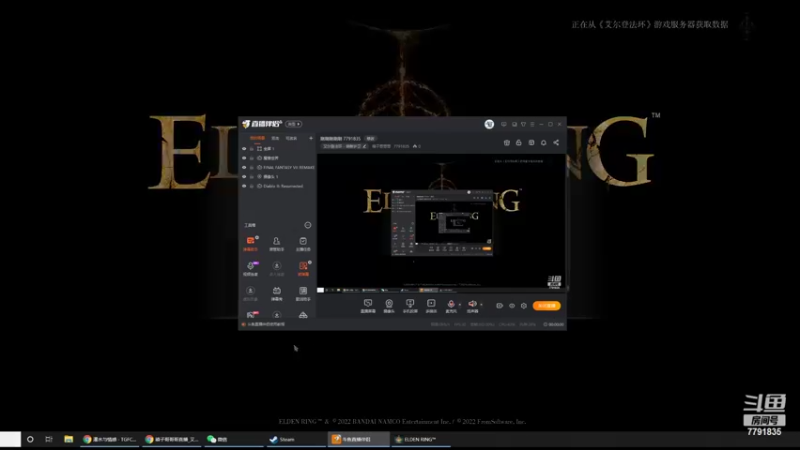Add a full-screen game source from bottom toolbar
Viewport: 800px width, 450px height.
coord(410,306)
